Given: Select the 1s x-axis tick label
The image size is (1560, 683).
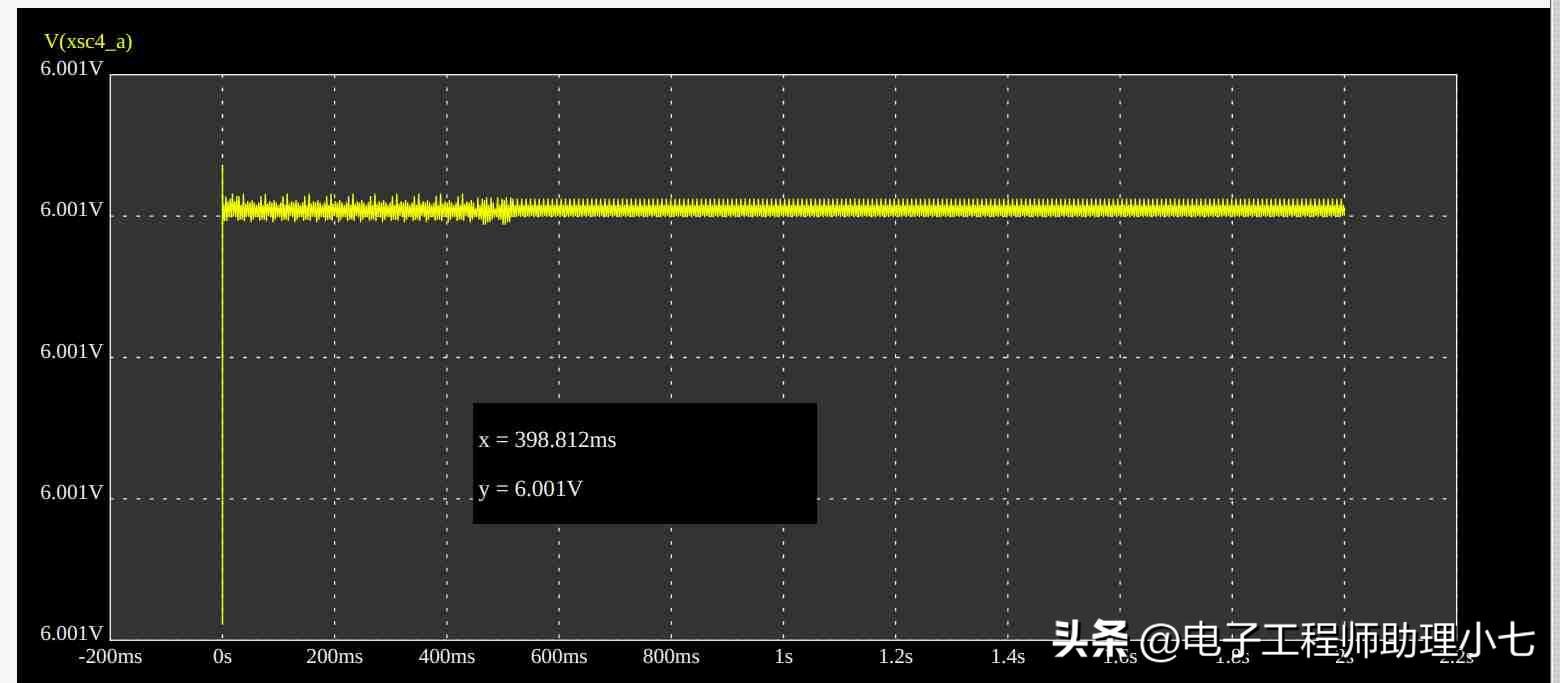Looking at the screenshot, I should [x=783, y=657].
